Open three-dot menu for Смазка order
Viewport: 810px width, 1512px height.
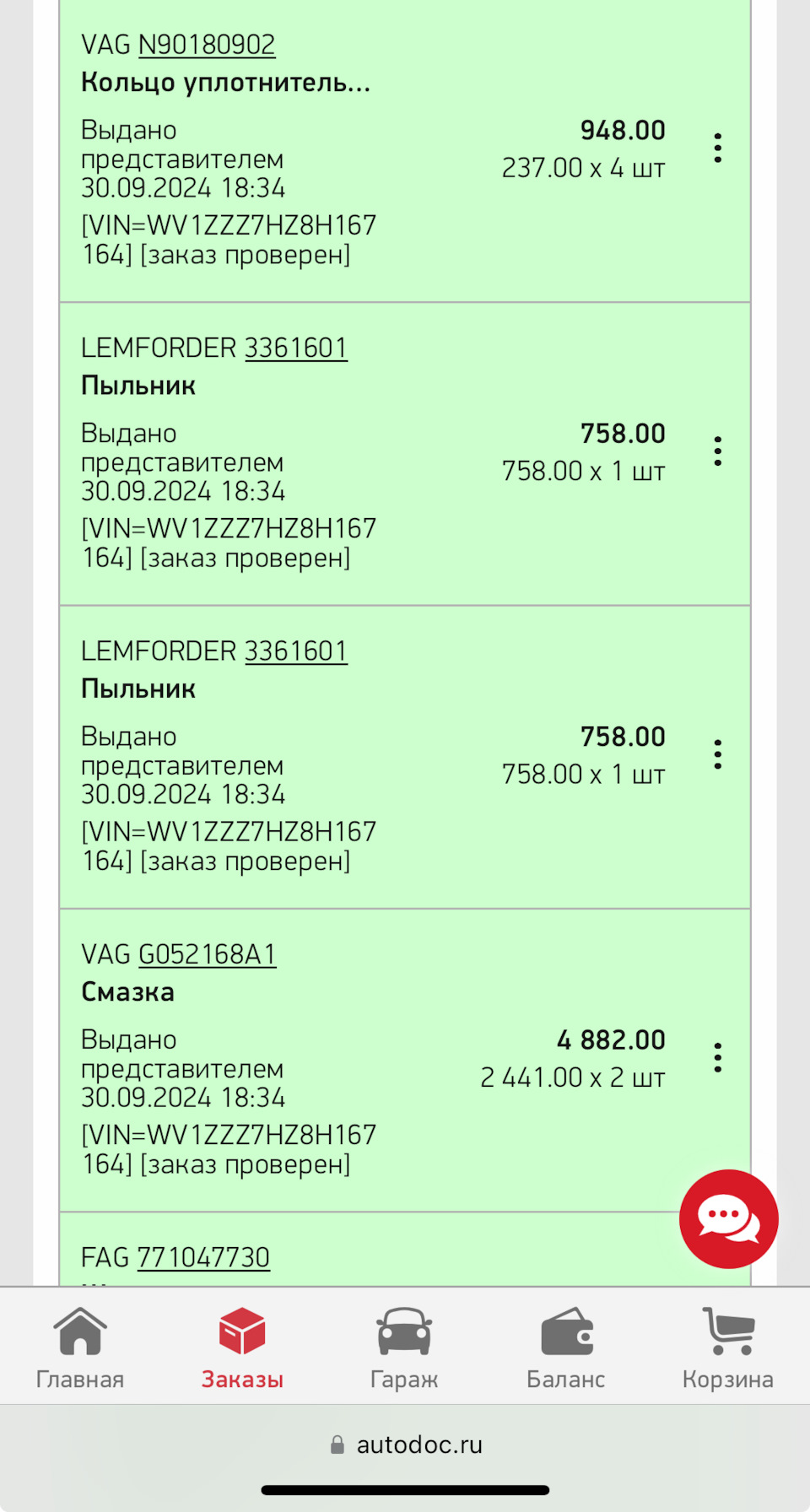[717, 1058]
